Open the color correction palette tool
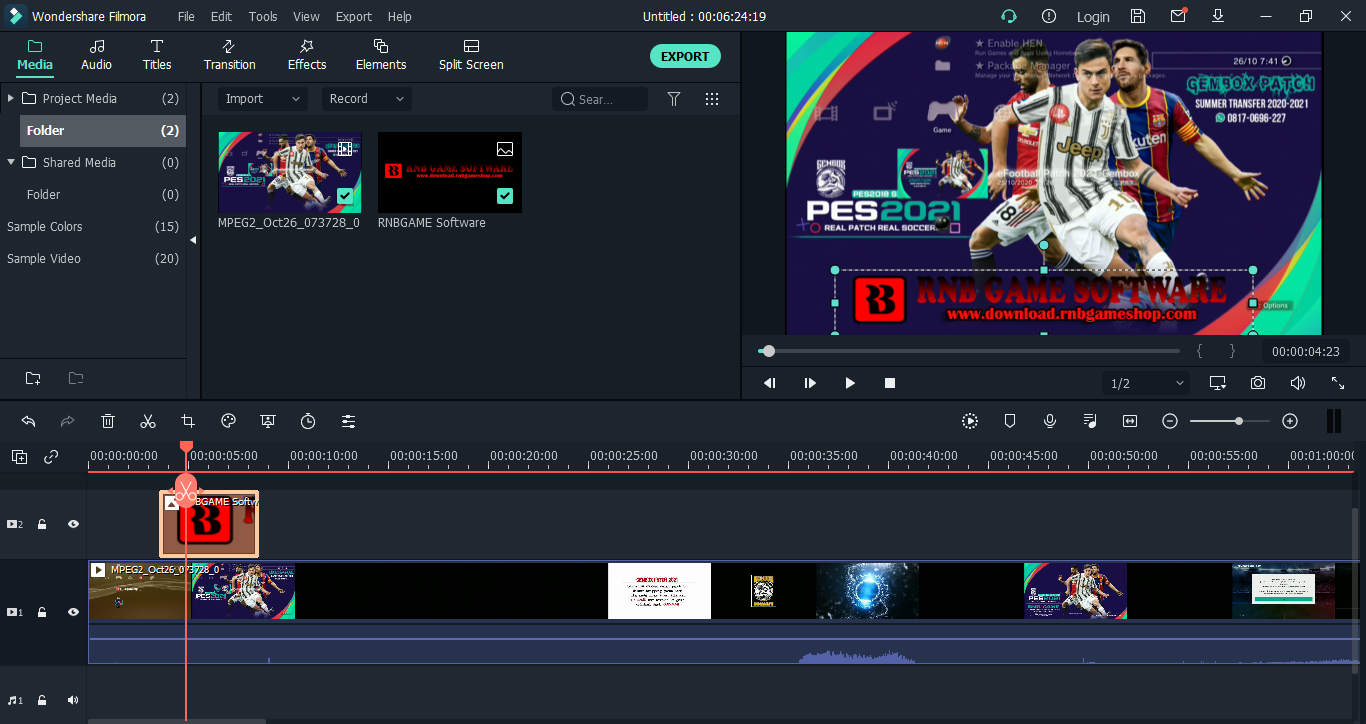Viewport: 1366px width, 724px height. tap(228, 421)
